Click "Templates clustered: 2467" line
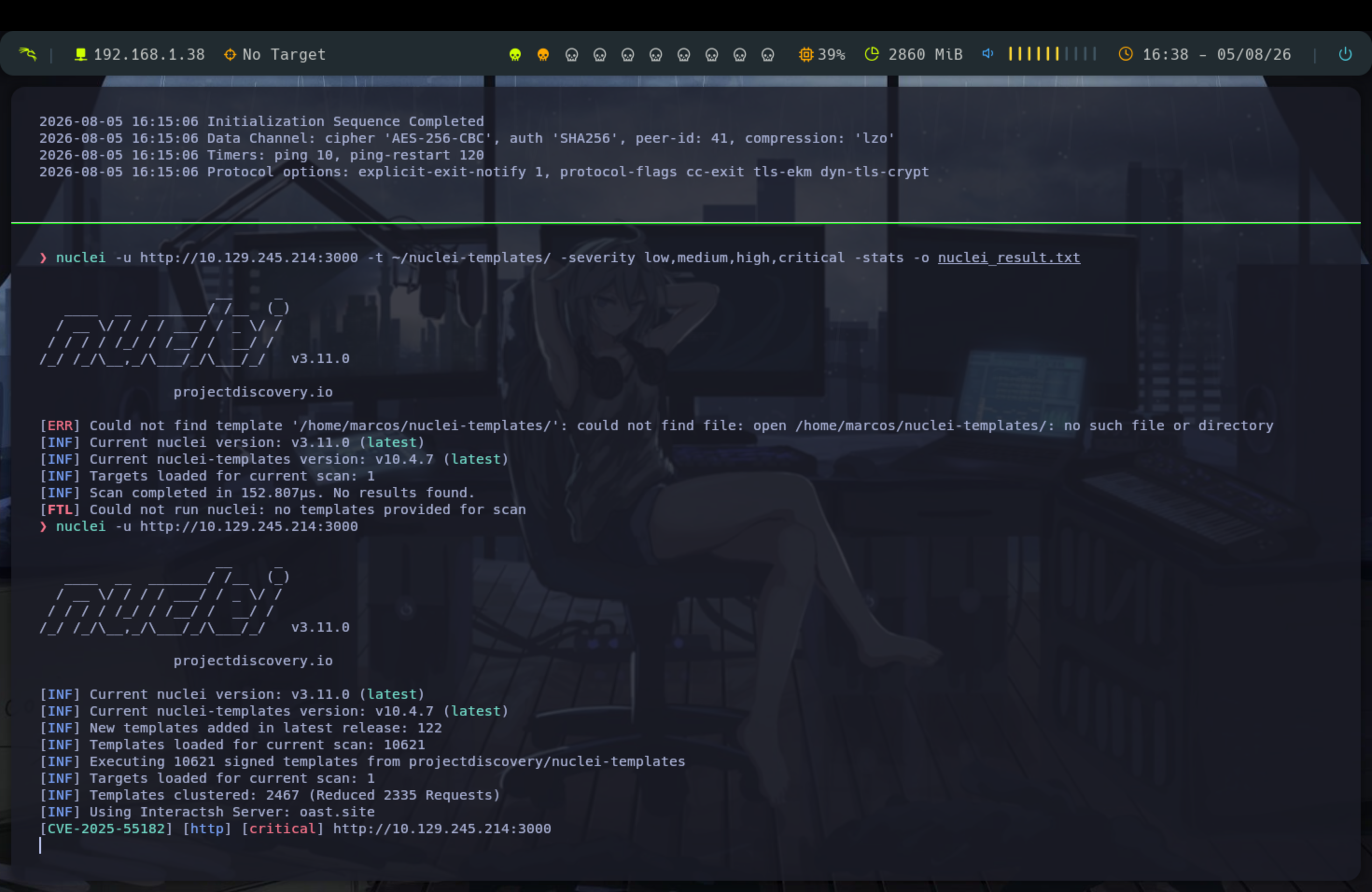The image size is (1372, 892). [x=270, y=796]
